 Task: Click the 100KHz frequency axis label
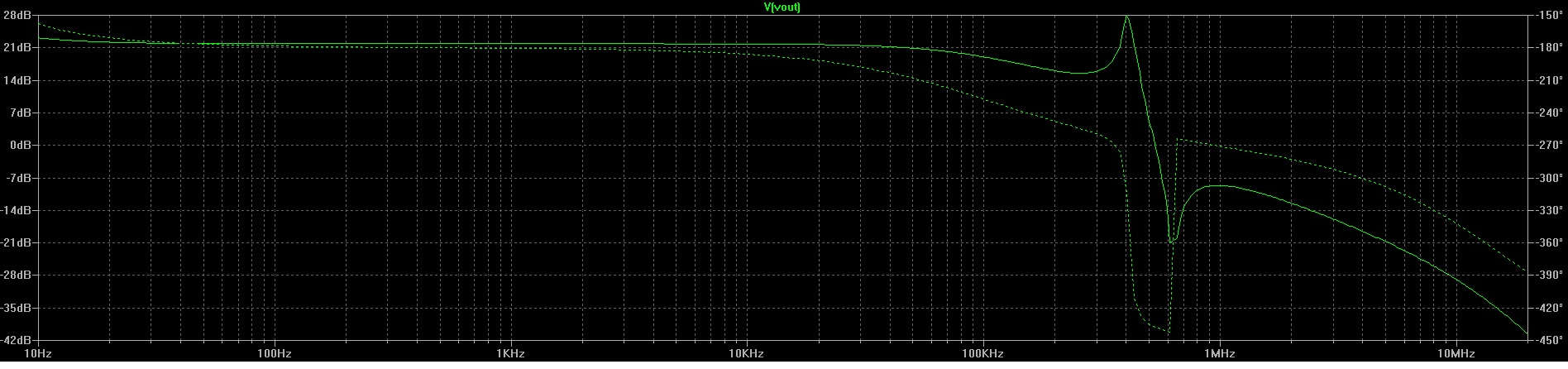click(982, 354)
